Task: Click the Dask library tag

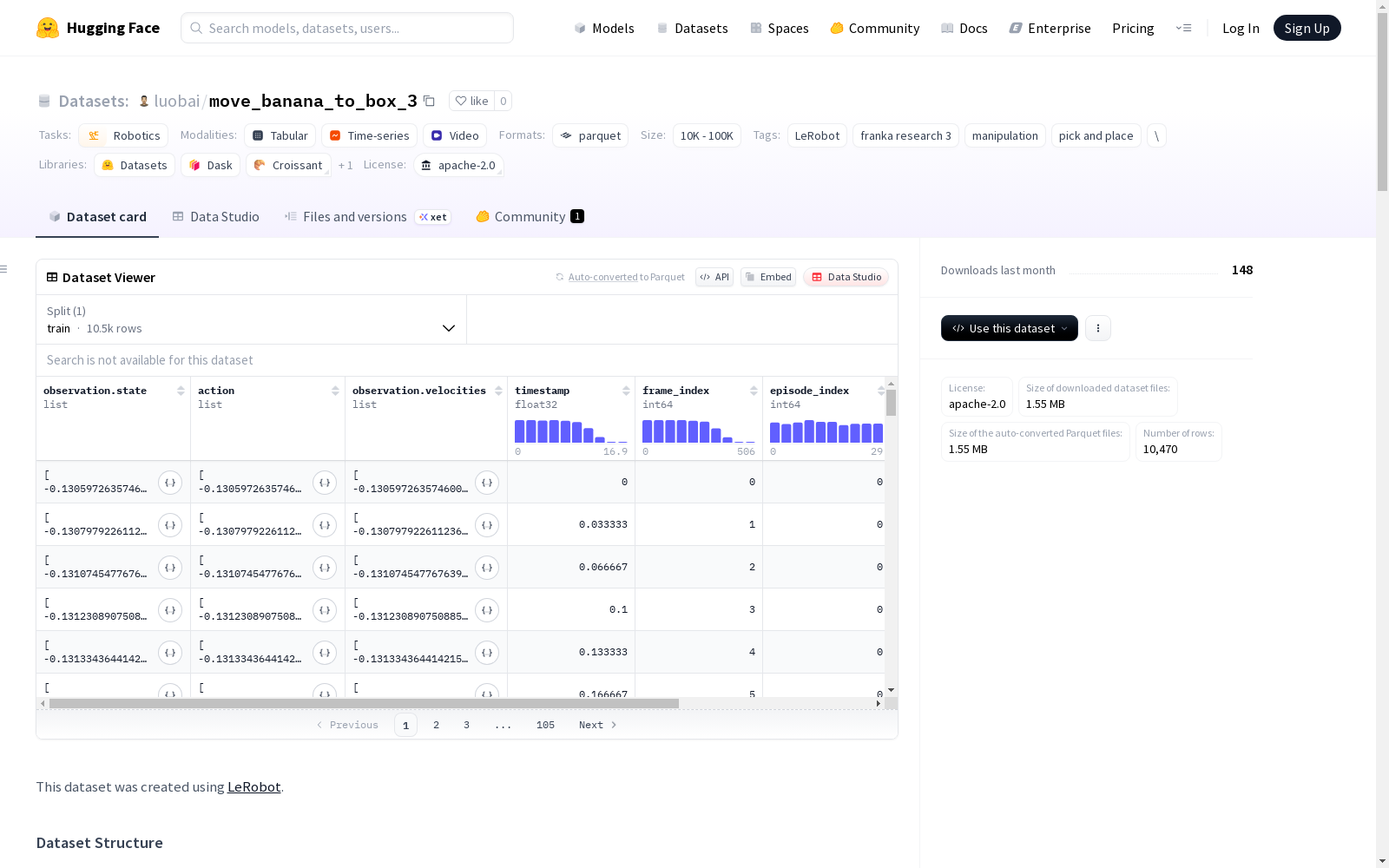Action: click(x=210, y=165)
